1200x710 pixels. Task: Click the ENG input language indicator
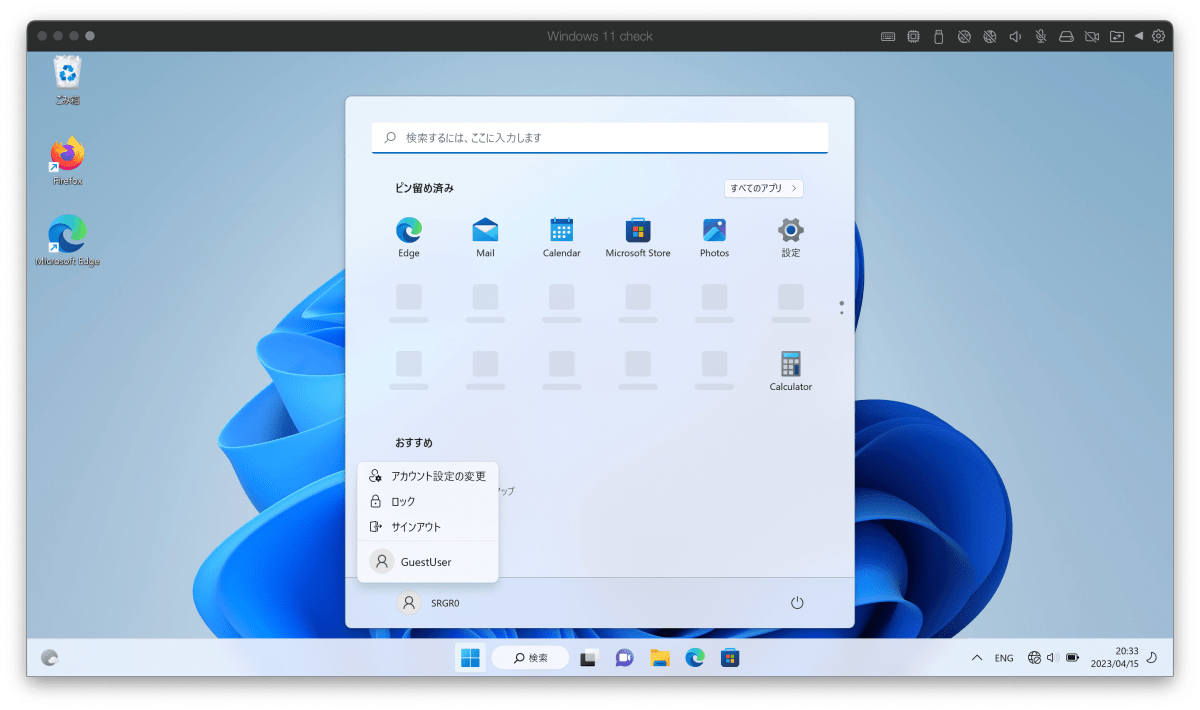point(1004,658)
